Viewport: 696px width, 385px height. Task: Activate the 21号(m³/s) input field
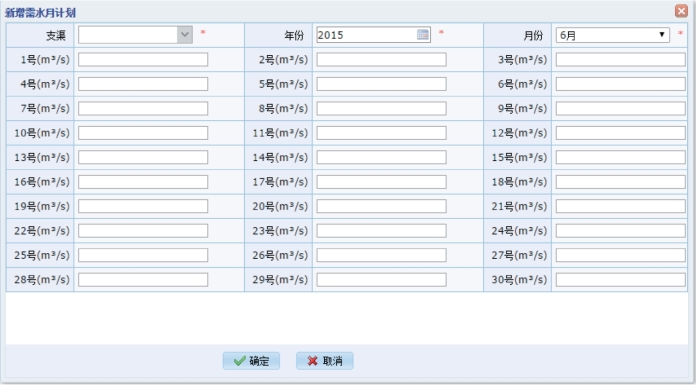coord(621,206)
